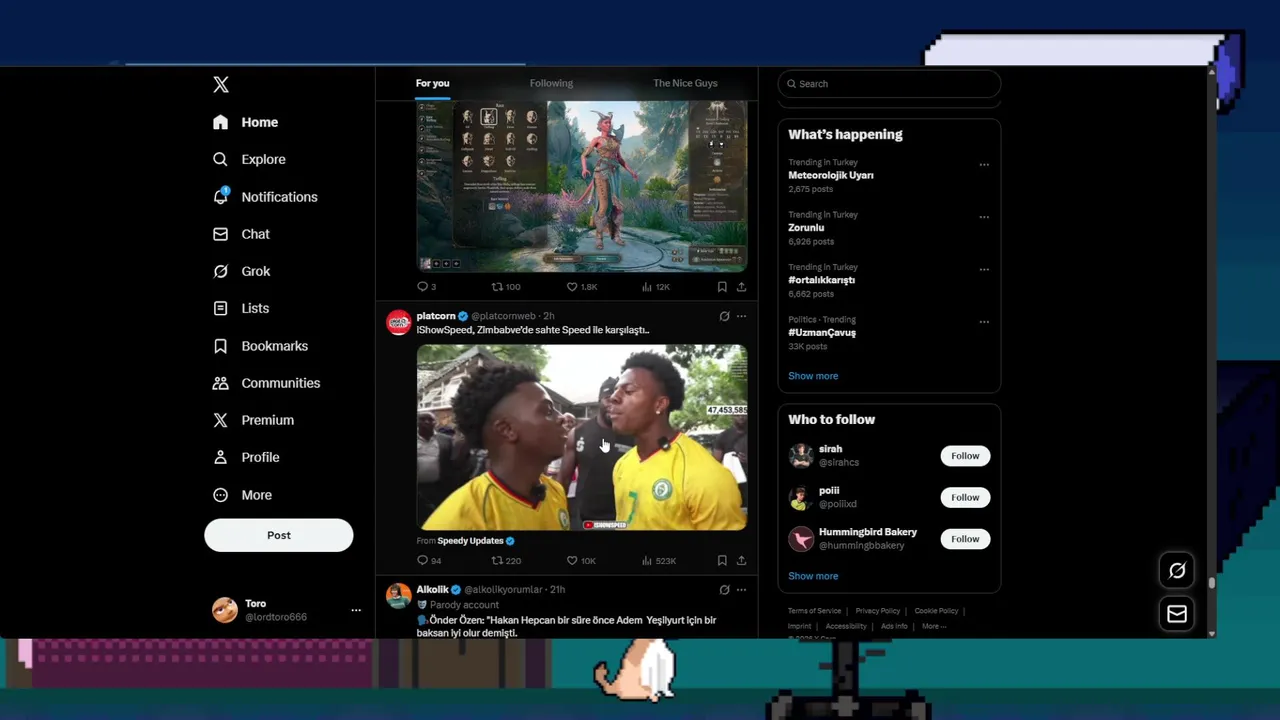The image size is (1280, 720).
Task: Open Chat in the sidebar
Action: tap(241, 234)
